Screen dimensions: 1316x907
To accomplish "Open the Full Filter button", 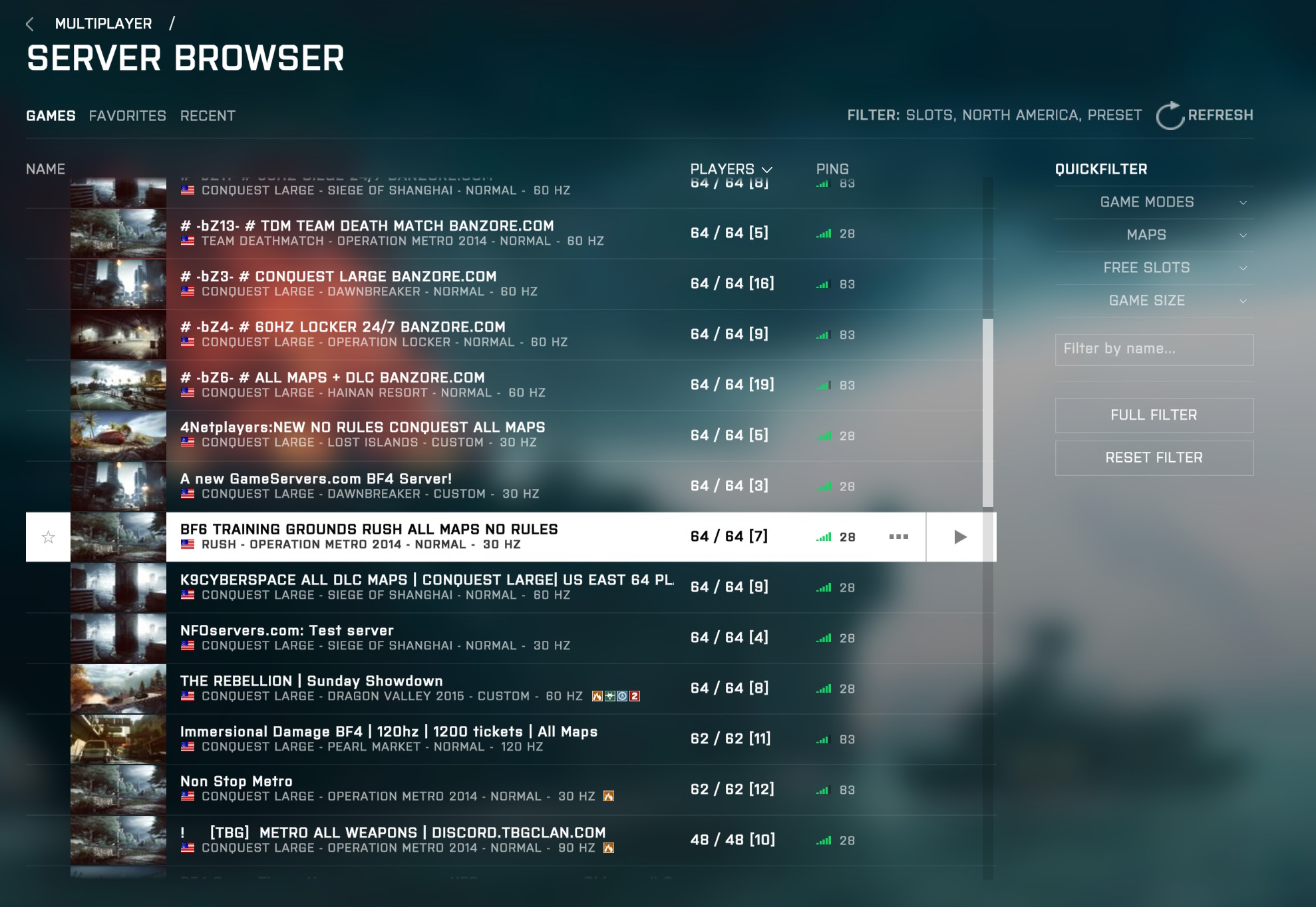I will (1154, 415).
